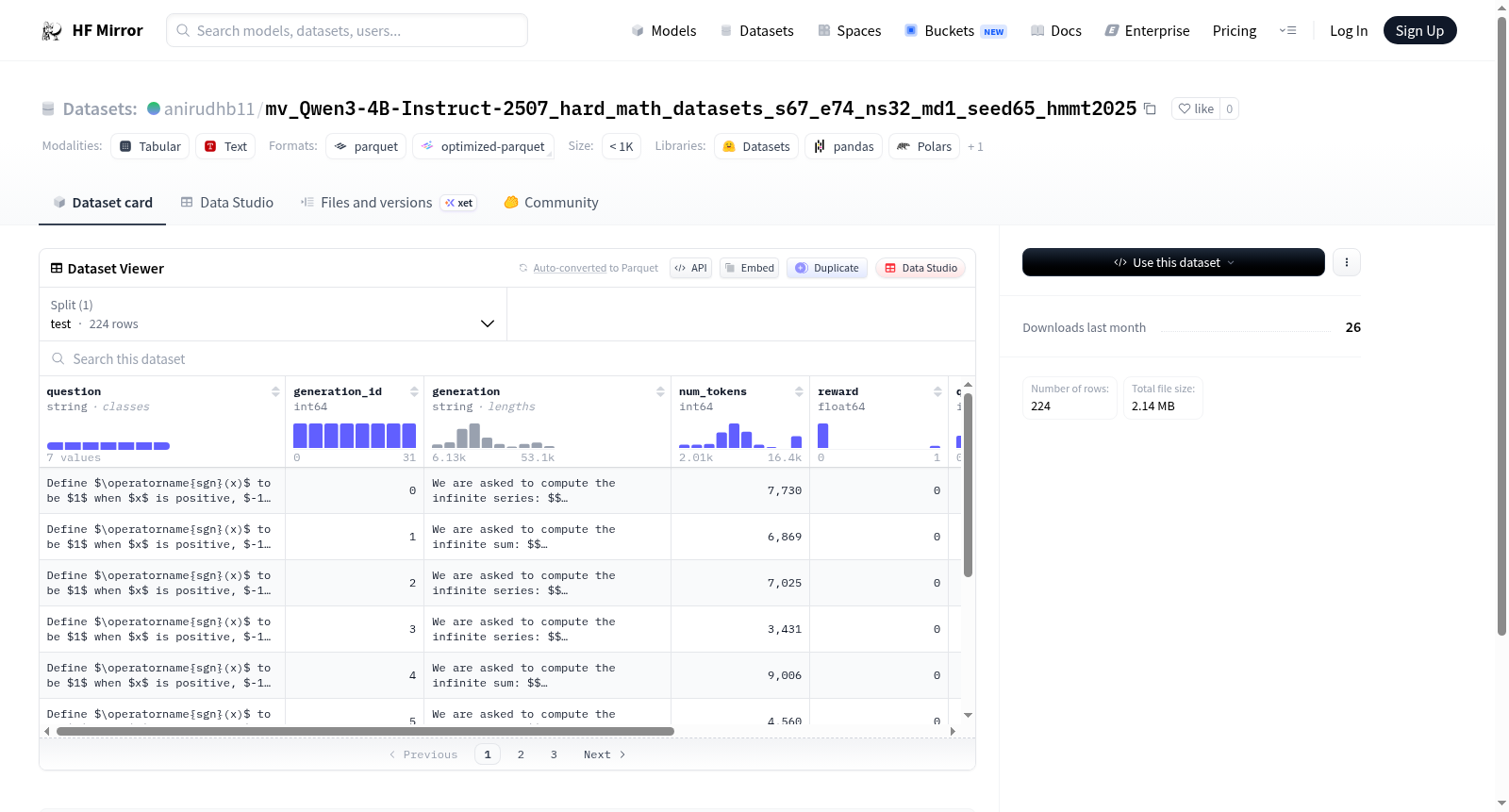Focus the Search this dataset field
Viewport: 1509px width, 812px height.
507,358
